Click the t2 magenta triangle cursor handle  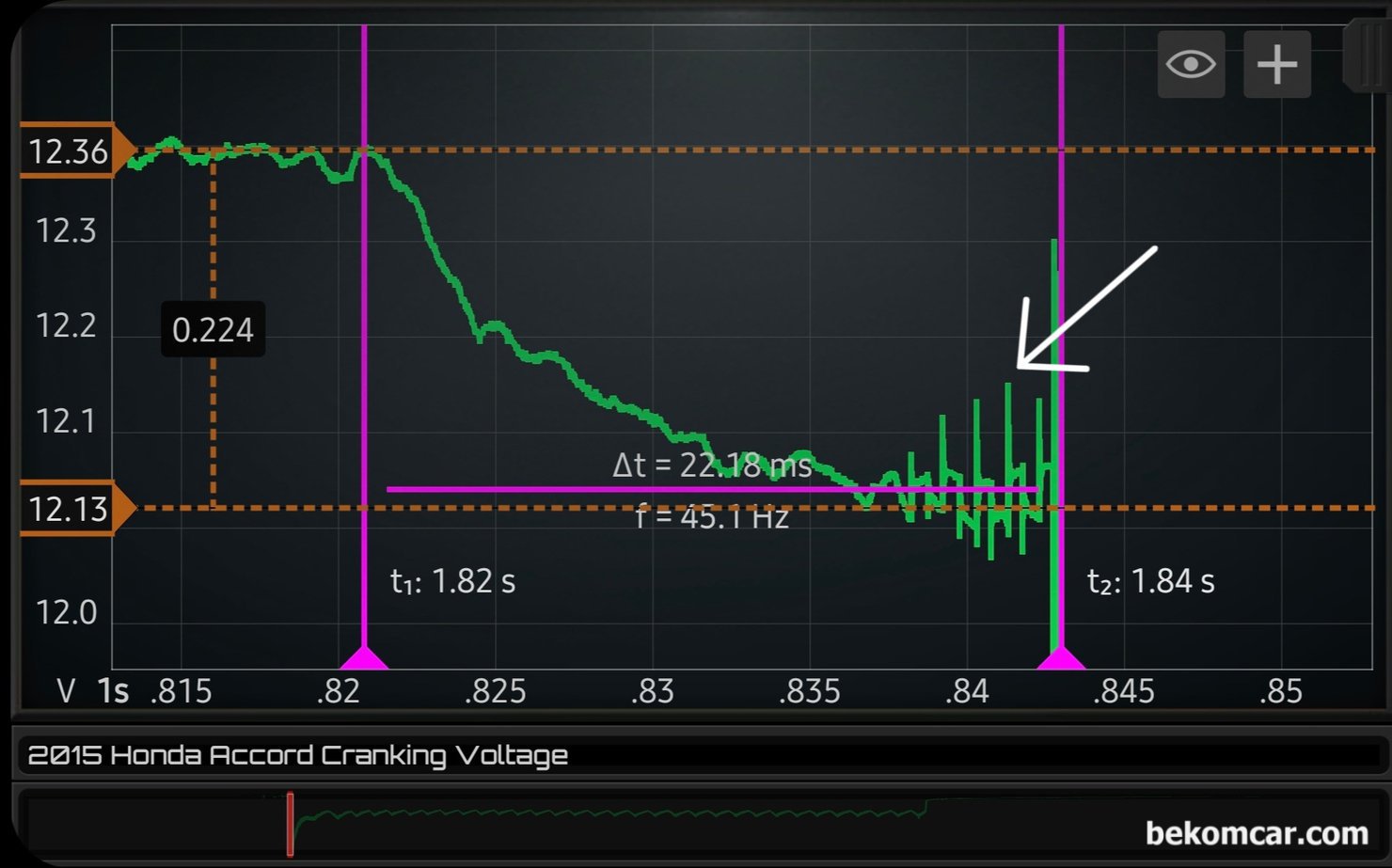[x=1061, y=657]
